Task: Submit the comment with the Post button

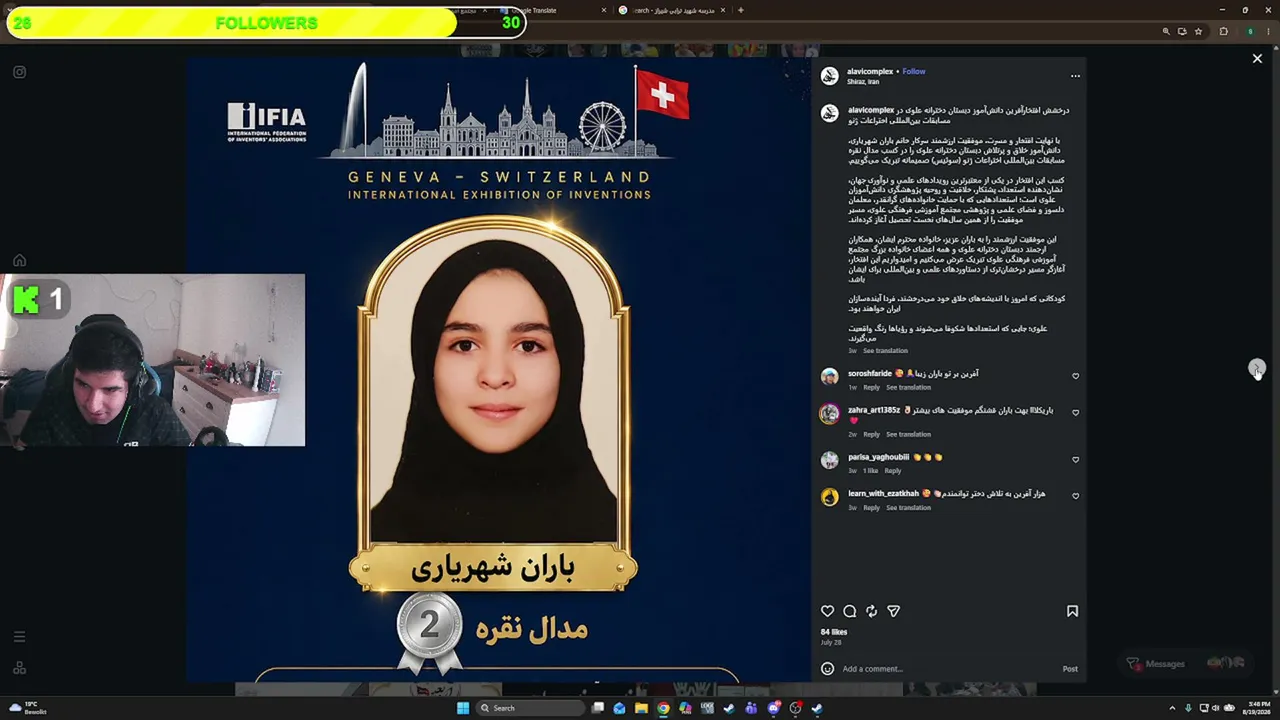Action: (x=1070, y=669)
